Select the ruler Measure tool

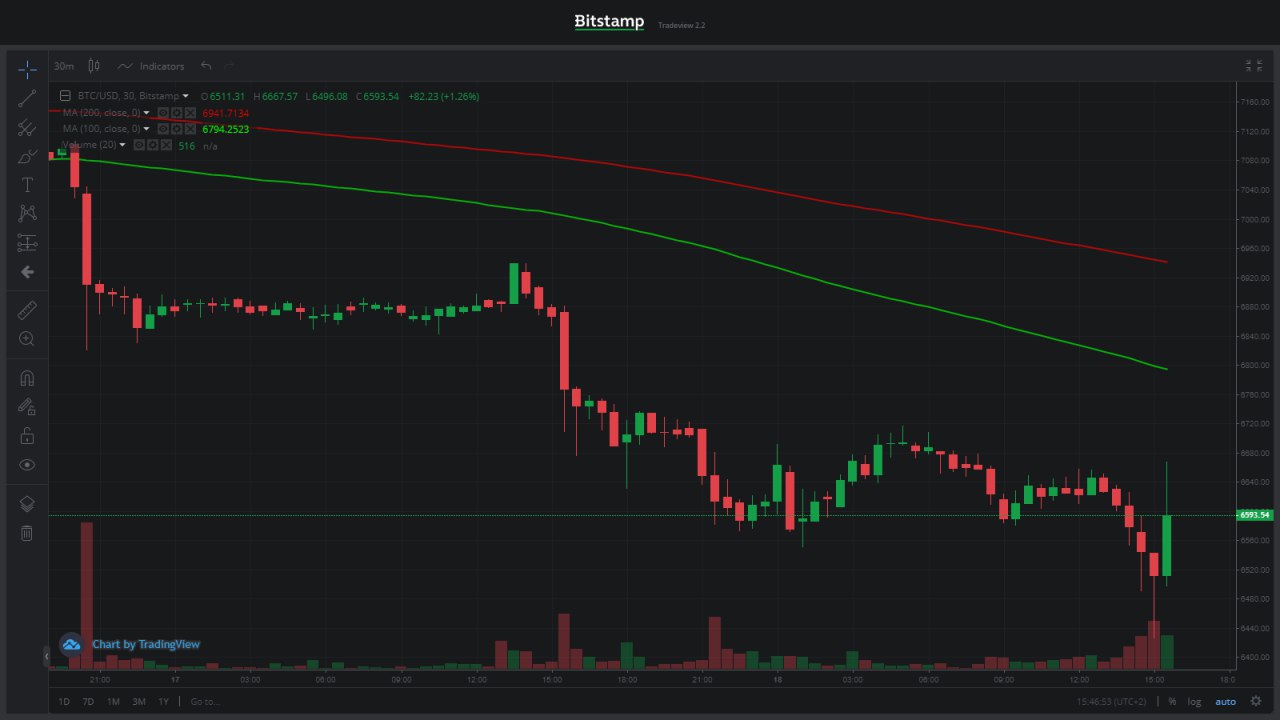27,310
